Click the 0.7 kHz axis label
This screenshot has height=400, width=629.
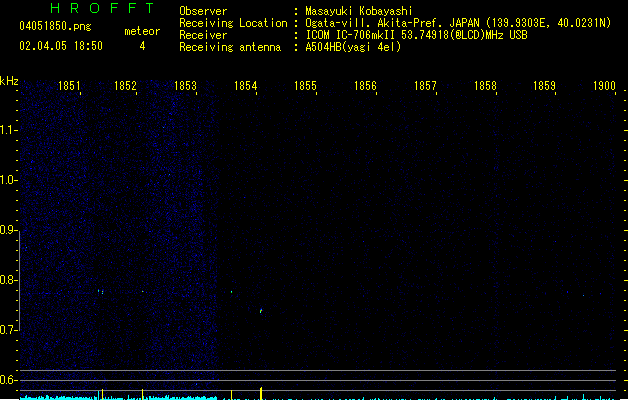click(7, 330)
